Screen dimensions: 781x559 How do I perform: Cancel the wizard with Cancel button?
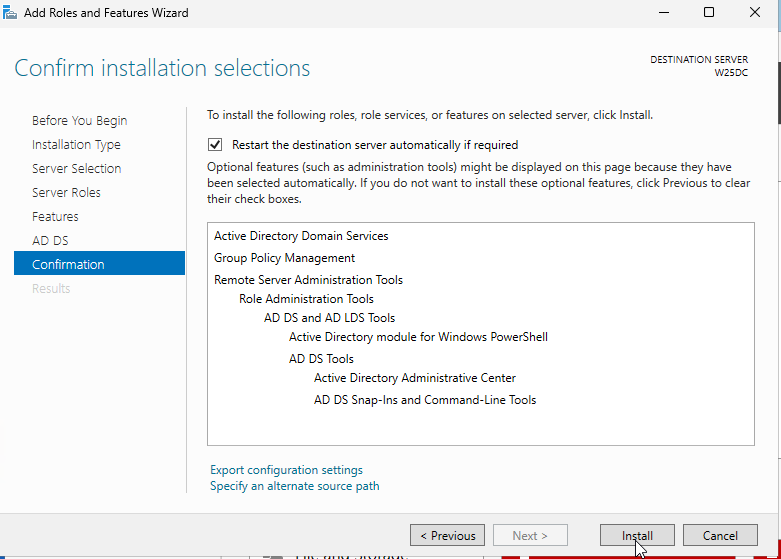pos(720,536)
